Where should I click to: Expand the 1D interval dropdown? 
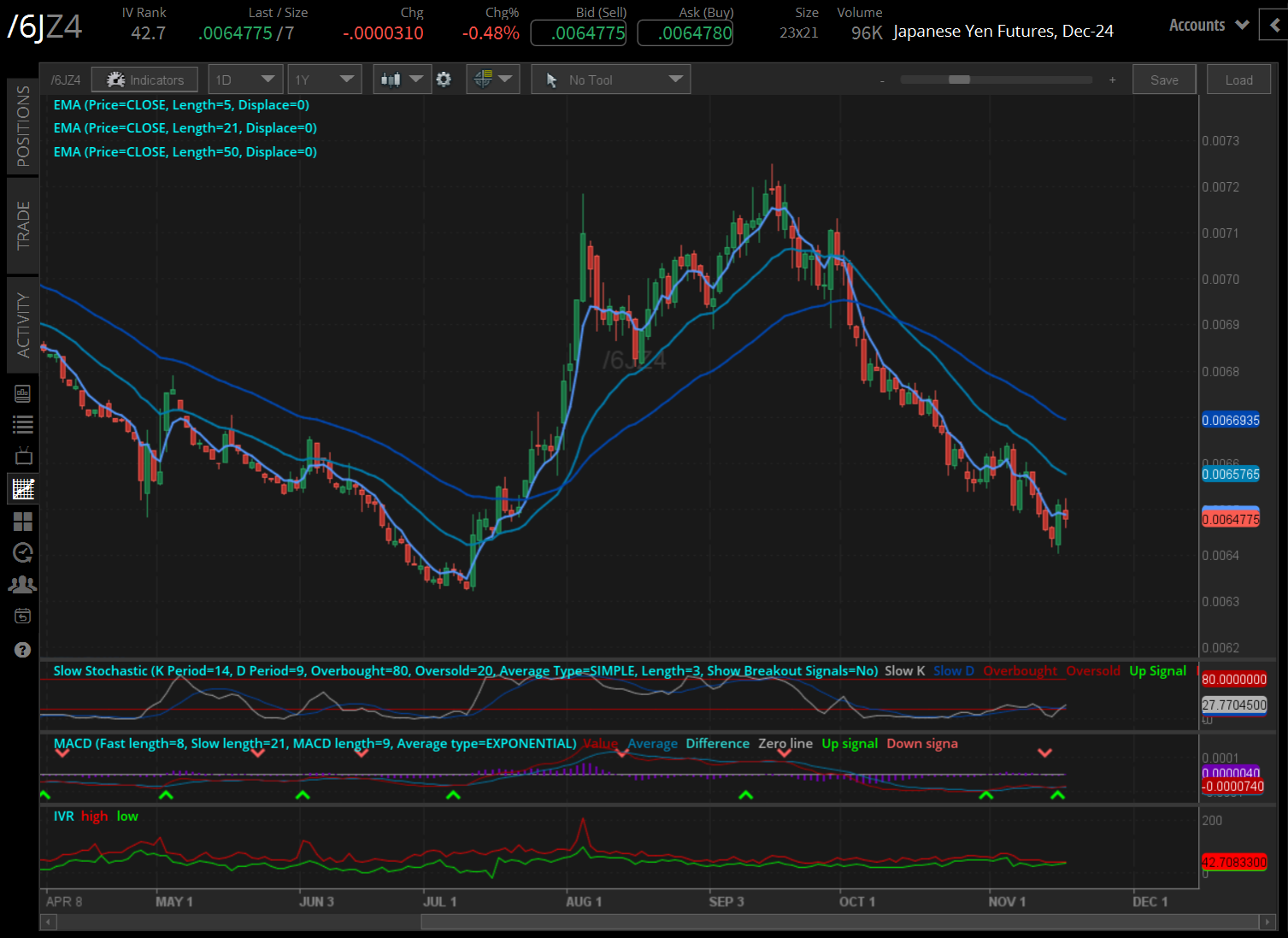244,80
